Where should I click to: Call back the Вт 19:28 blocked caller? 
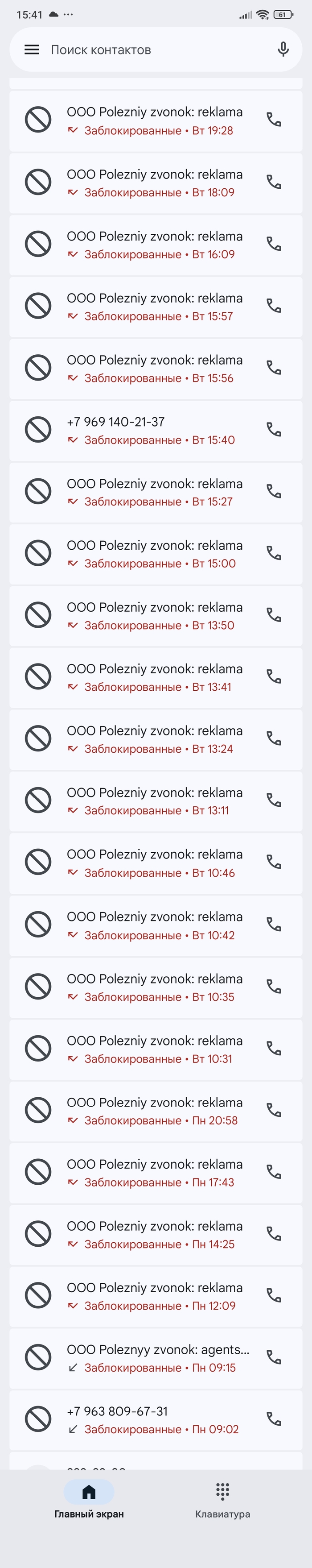click(x=274, y=120)
